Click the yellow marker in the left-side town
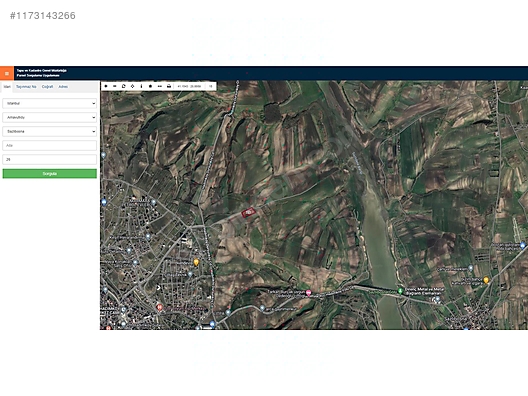 pos(196,262)
